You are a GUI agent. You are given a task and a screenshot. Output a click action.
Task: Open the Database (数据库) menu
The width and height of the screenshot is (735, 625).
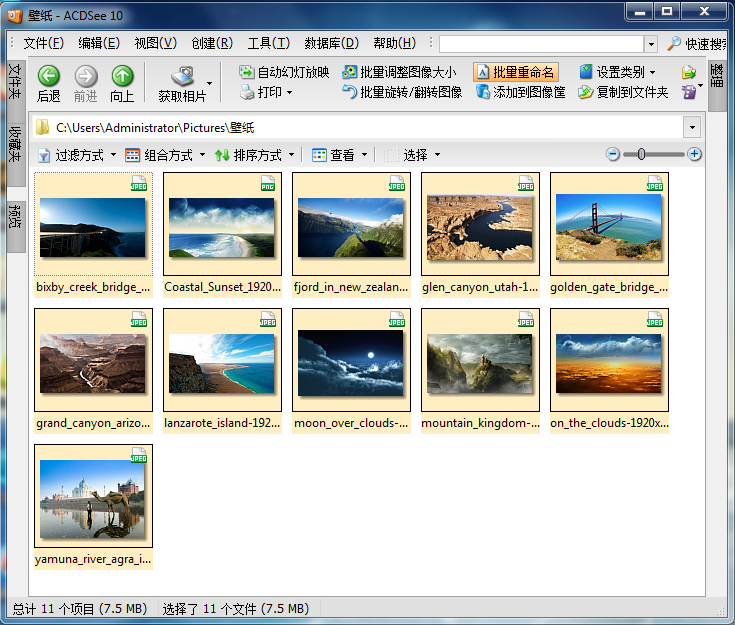click(331, 44)
